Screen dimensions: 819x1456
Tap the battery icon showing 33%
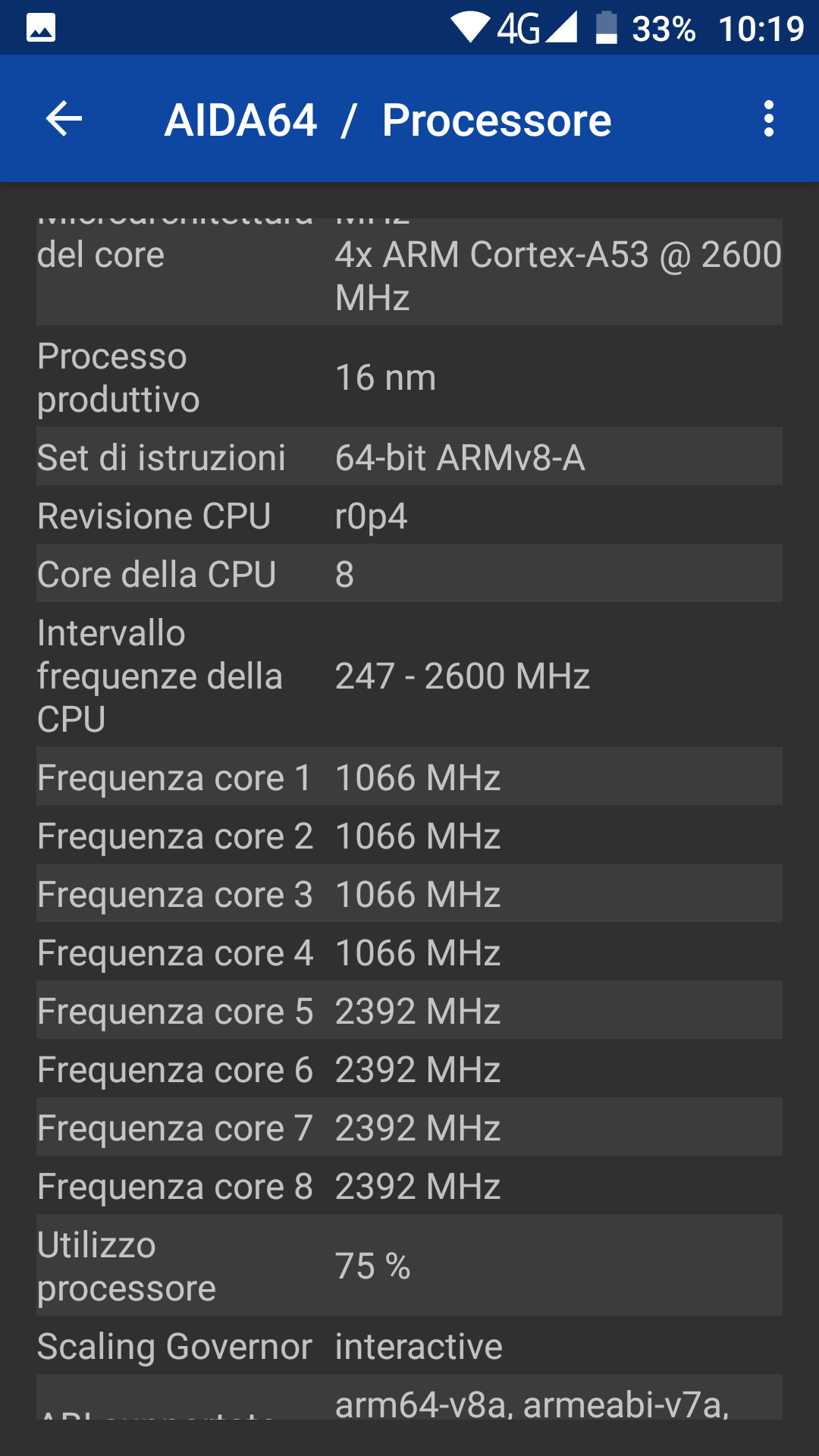607,27
